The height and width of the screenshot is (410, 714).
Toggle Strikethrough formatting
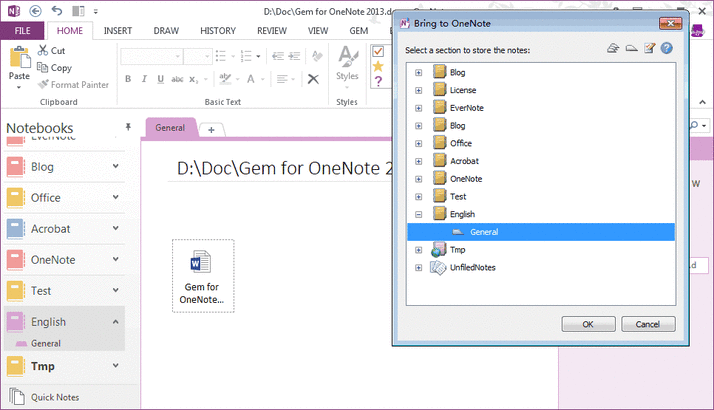coord(177,79)
